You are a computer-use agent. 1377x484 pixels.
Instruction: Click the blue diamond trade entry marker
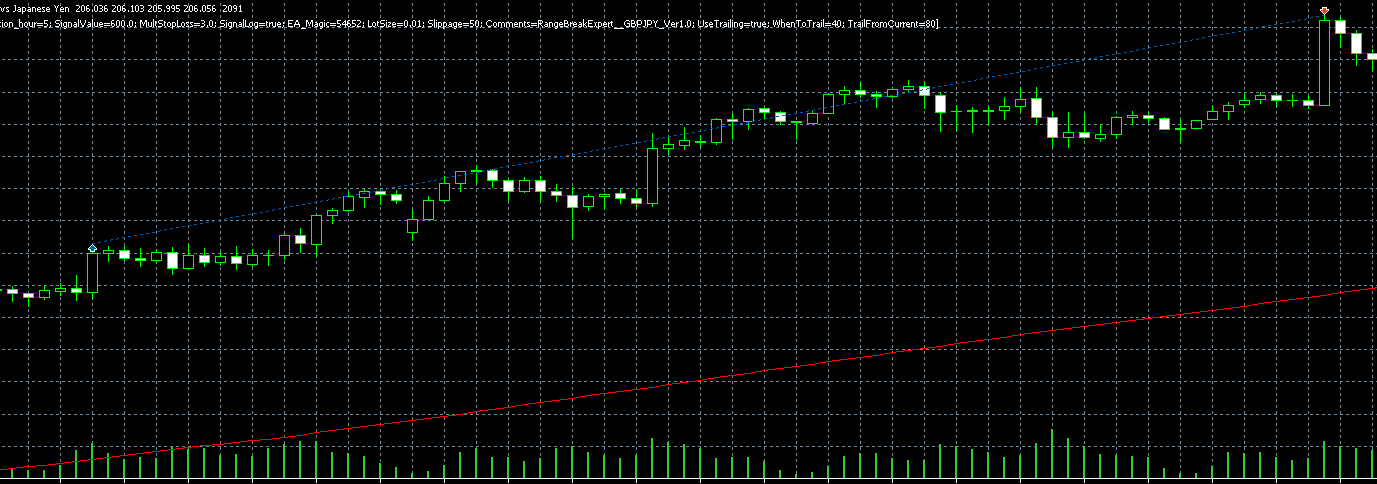pos(93,247)
